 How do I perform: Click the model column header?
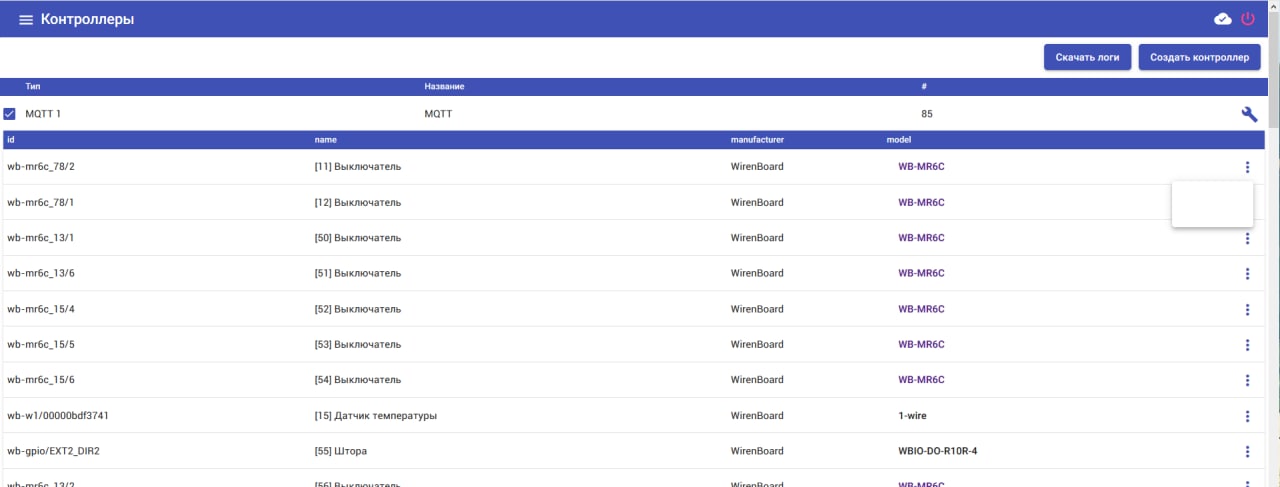898,140
